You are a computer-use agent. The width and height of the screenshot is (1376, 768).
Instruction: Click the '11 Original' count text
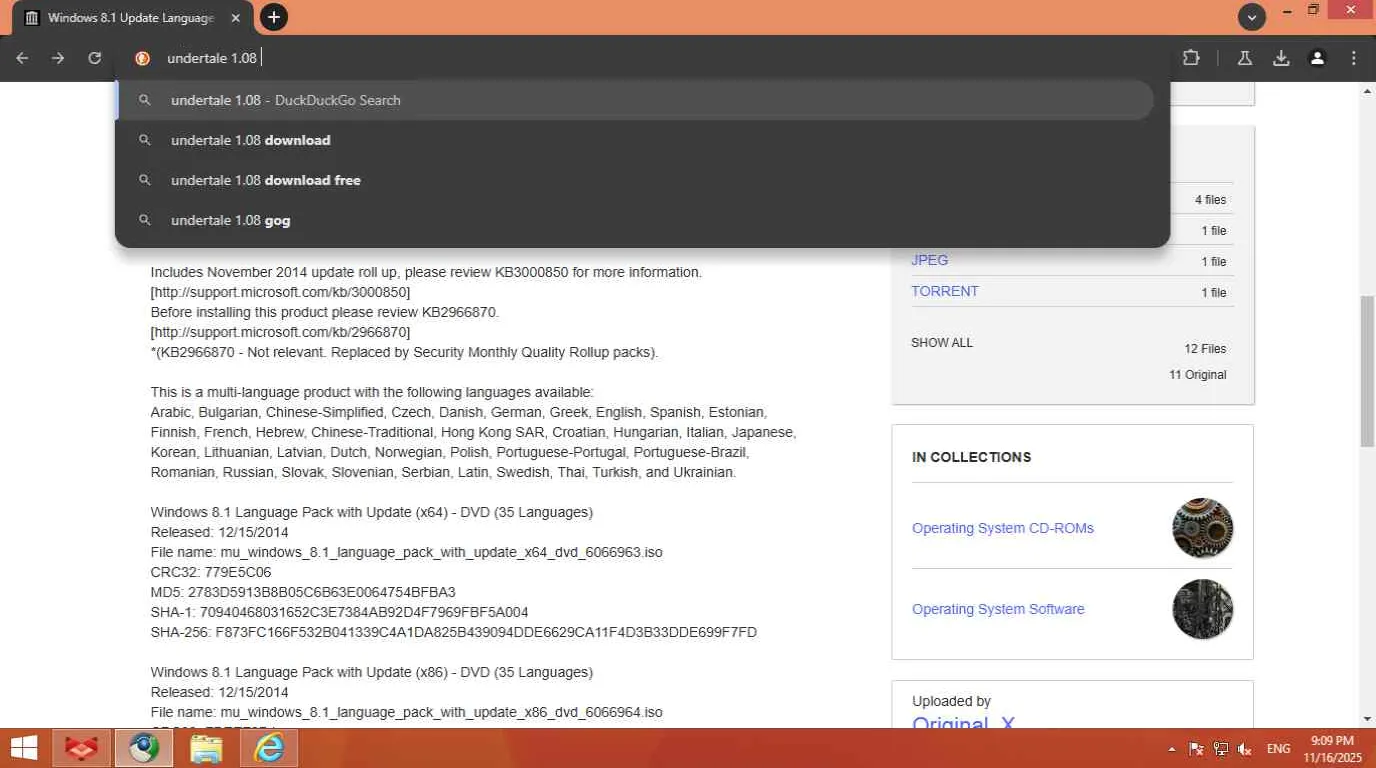point(1198,375)
